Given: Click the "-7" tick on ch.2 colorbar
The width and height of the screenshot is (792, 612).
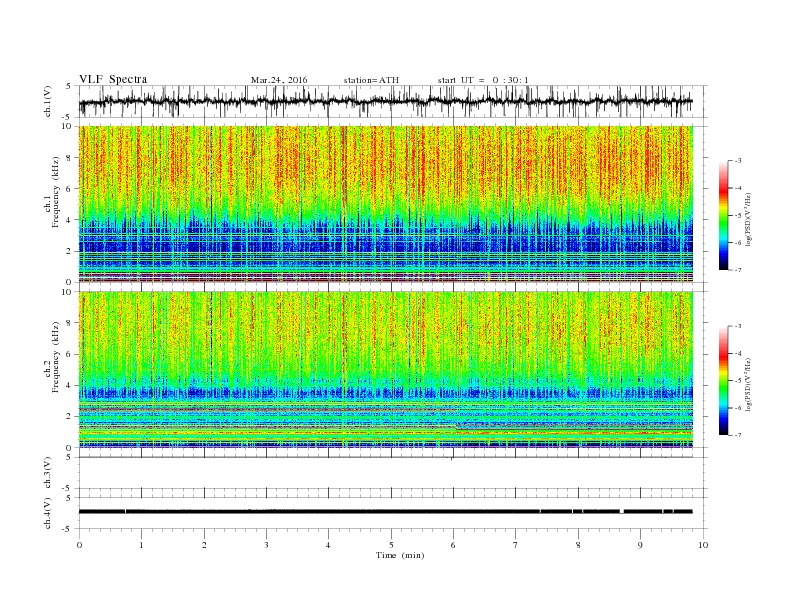Looking at the screenshot, I should coord(738,435).
